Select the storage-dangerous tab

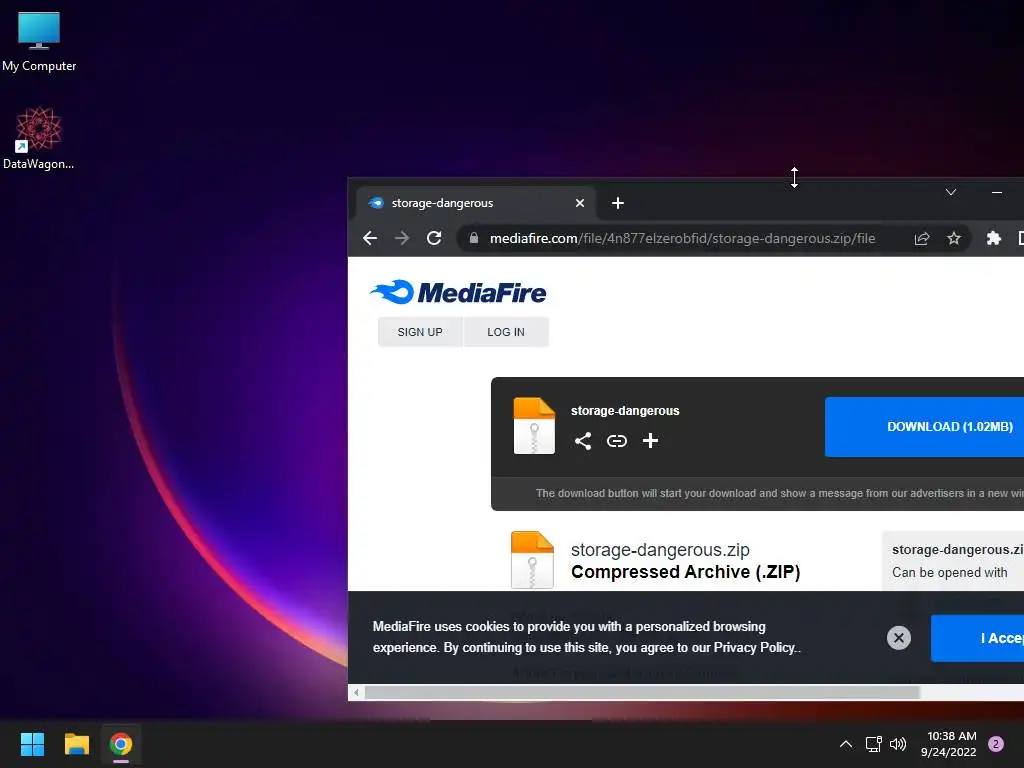point(475,203)
